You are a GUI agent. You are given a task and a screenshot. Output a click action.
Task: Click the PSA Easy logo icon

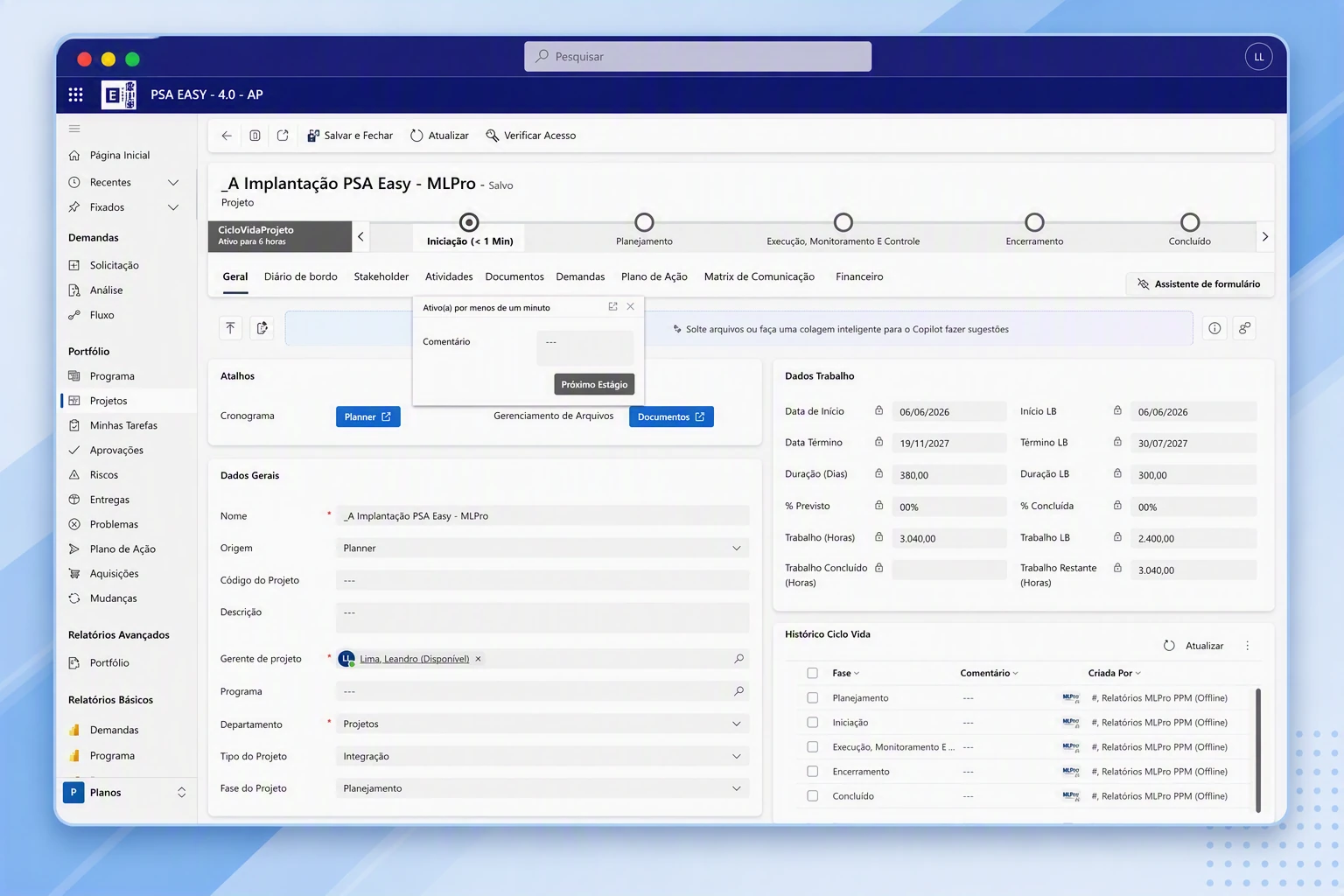(119, 94)
